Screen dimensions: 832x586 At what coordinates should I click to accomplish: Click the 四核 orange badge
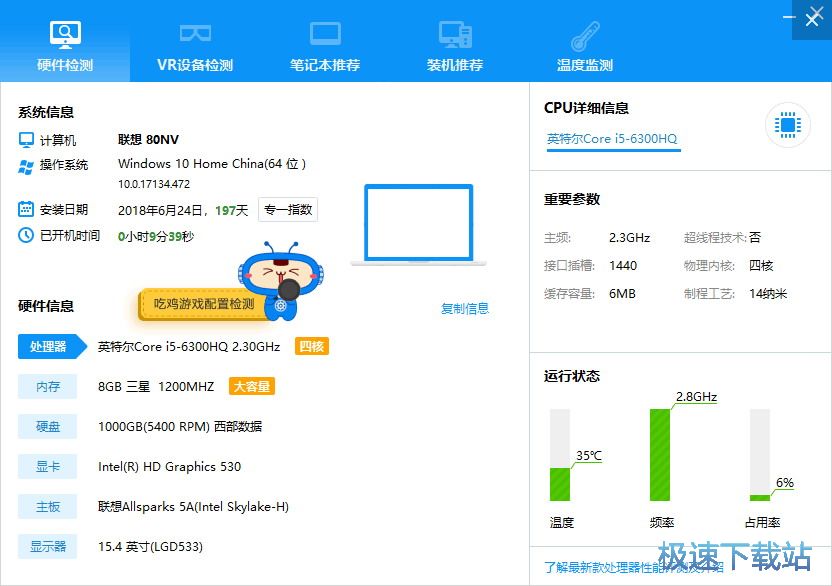coord(311,347)
